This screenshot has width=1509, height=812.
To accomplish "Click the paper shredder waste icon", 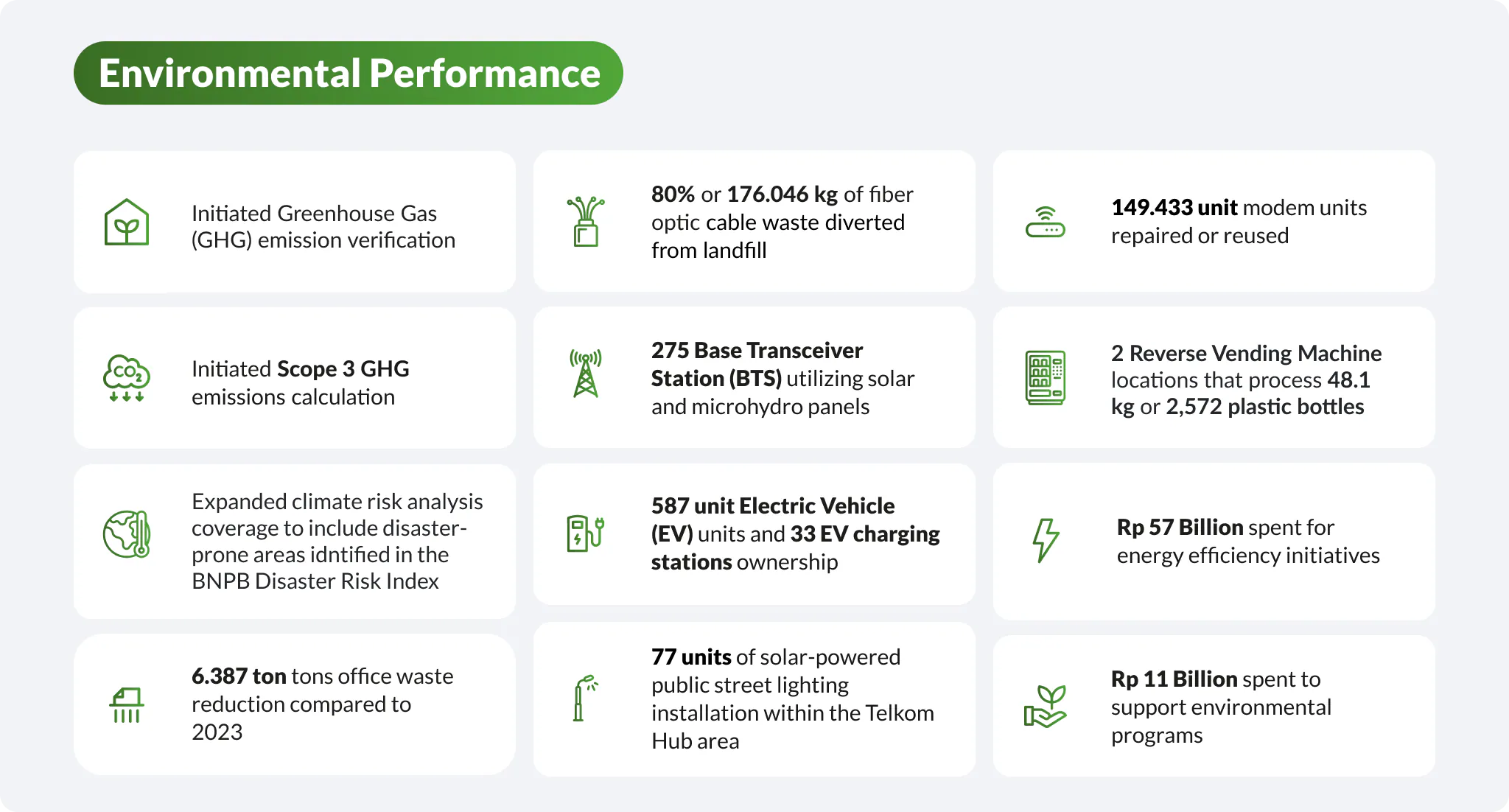I will pyautogui.click(x=127, y=705).
